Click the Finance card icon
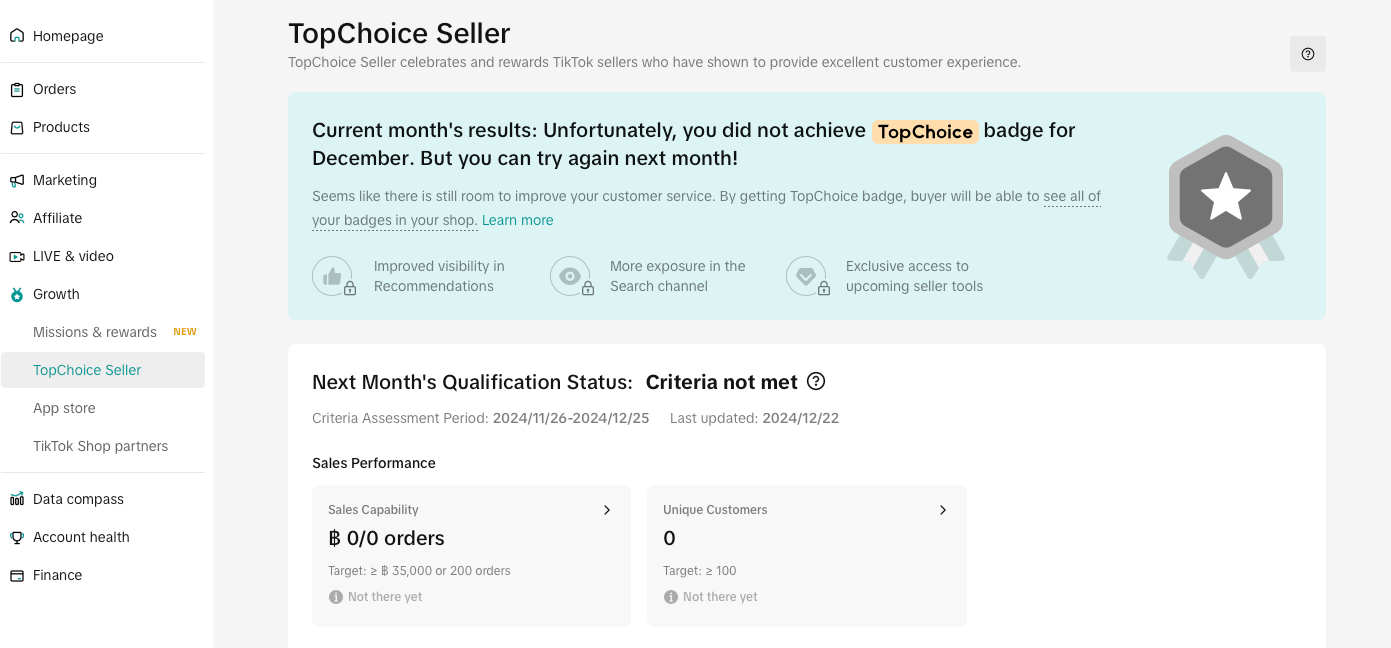1391x648 pixels. point(17,575)
